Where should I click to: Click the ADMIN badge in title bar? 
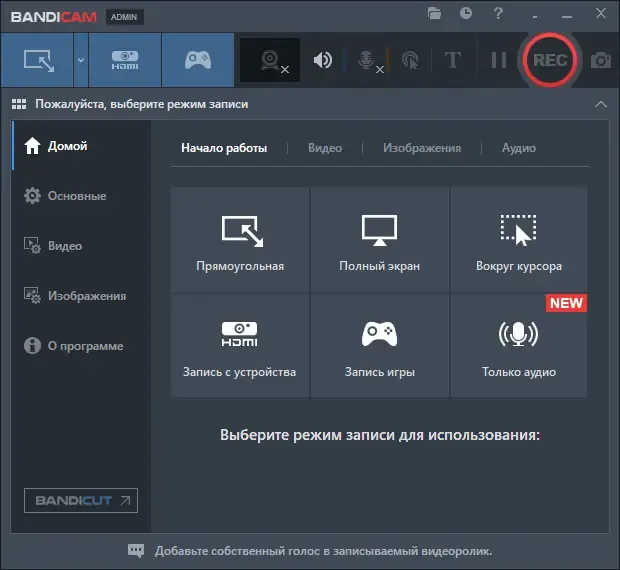point(124,17)
